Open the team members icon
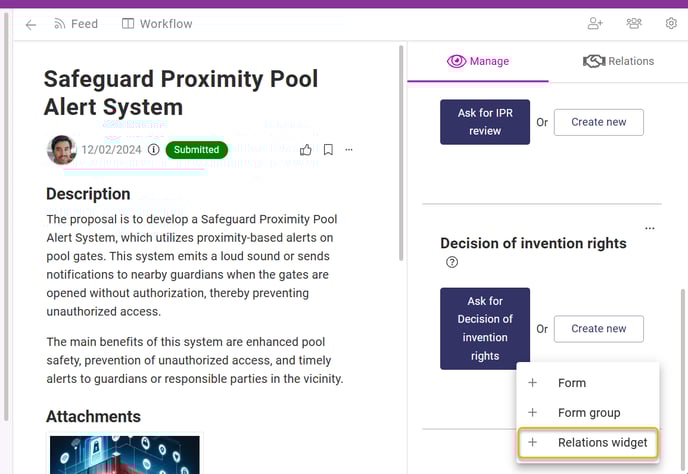688x474 pixels. coord(634,23)
